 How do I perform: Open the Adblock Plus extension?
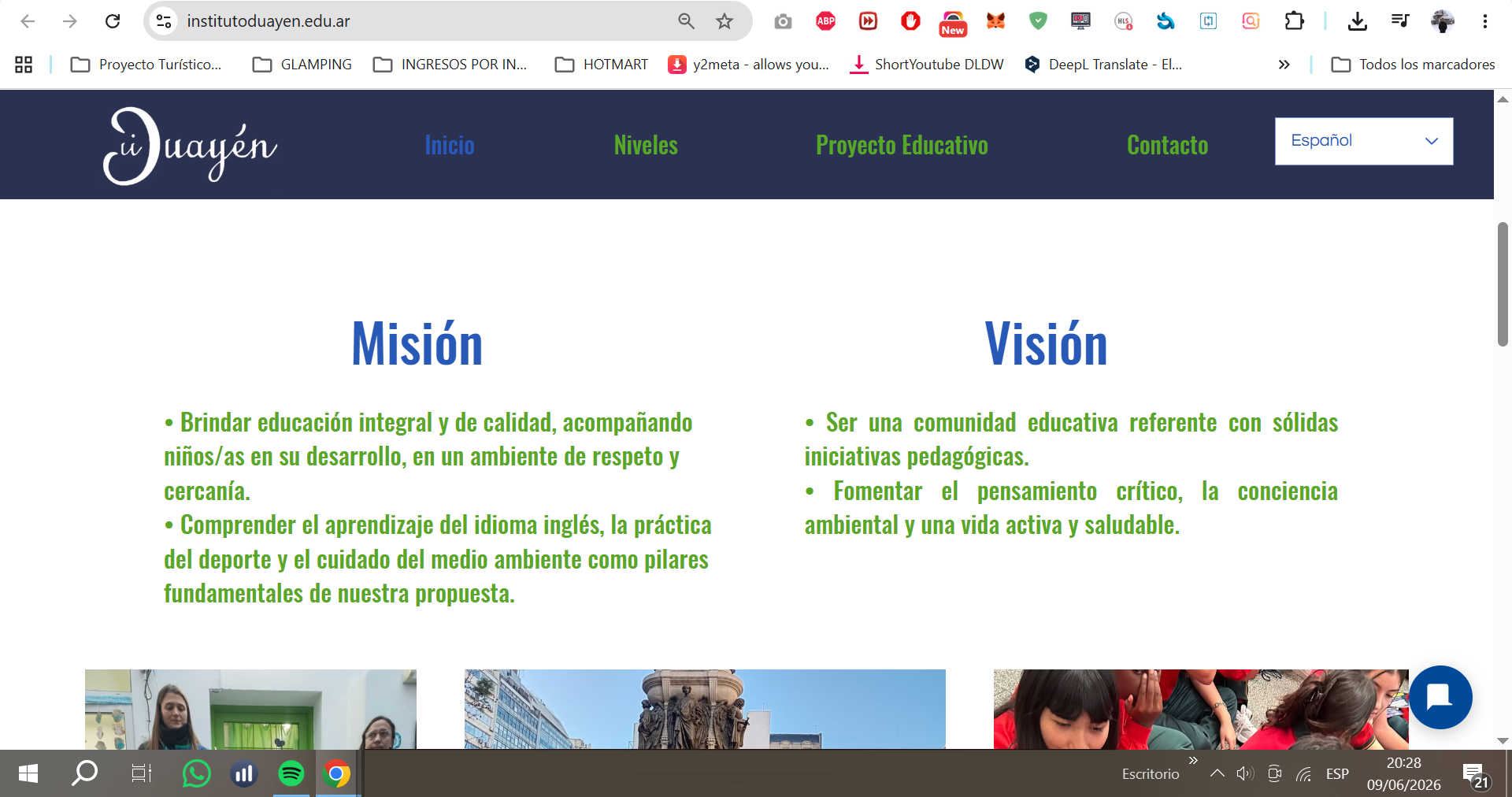[x=825, y=21]
